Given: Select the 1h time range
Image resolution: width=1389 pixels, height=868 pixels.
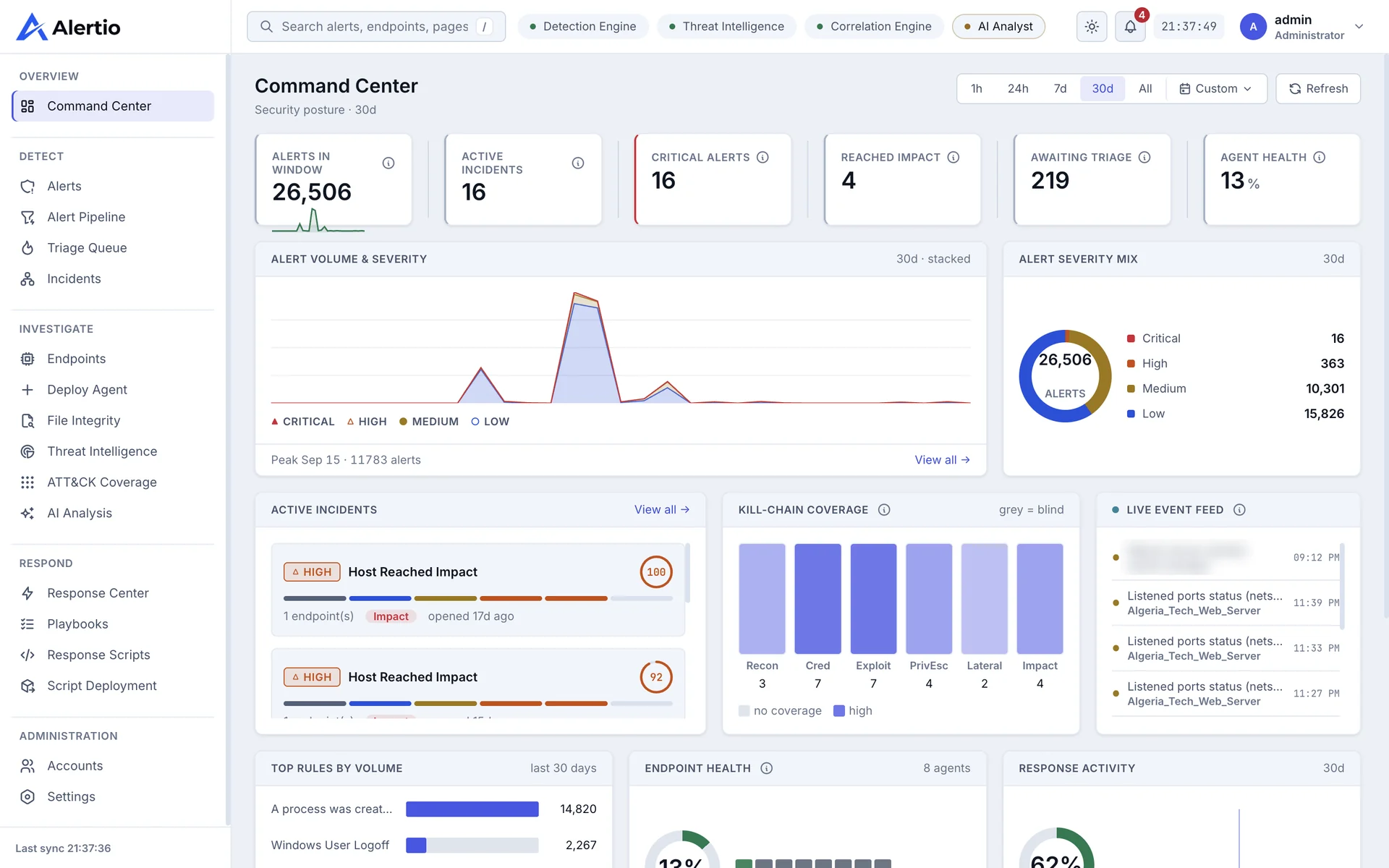Looking at the screenshot, I should (977, 89).
